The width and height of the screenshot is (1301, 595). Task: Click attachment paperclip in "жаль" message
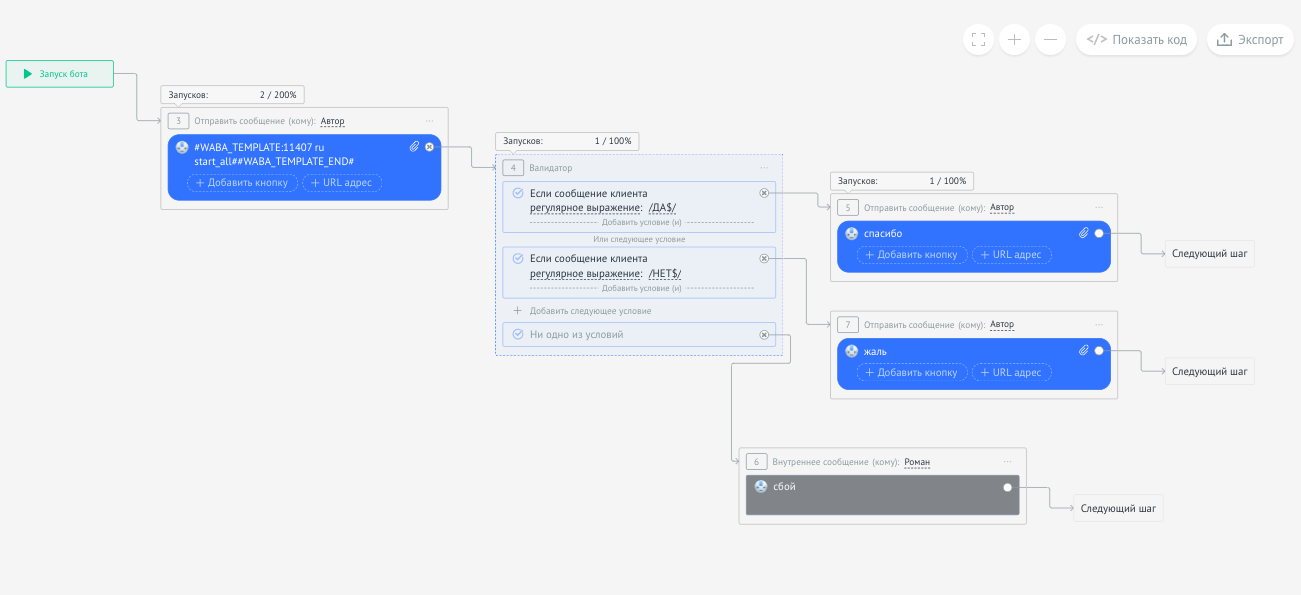pyautogui.click(x=1083, y=351)
